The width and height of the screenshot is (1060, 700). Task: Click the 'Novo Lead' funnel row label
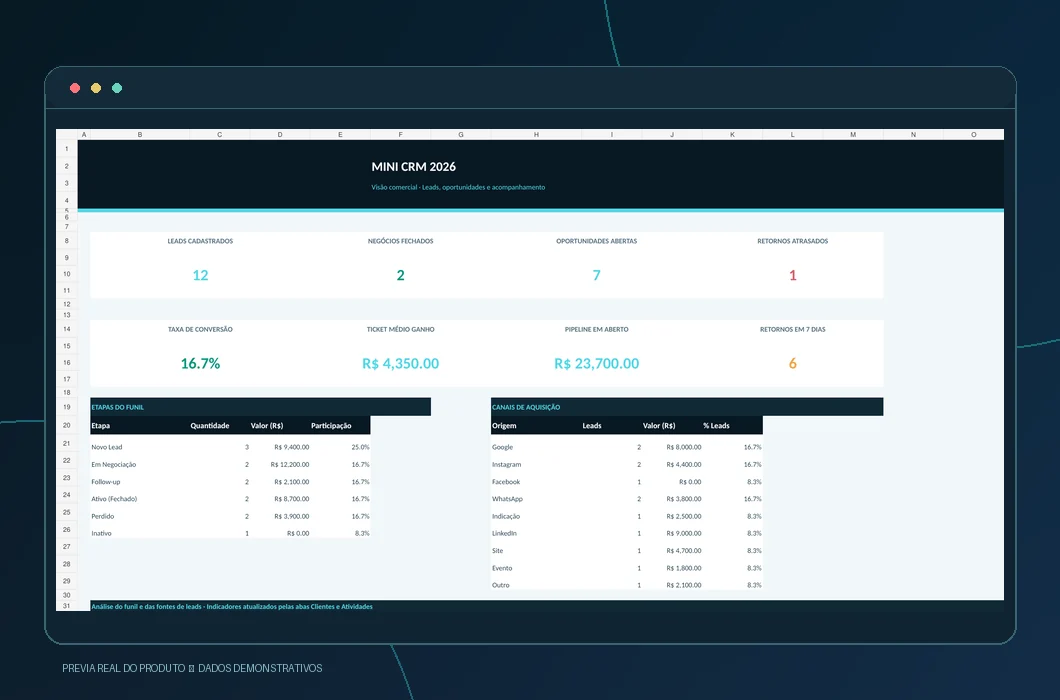107,447
